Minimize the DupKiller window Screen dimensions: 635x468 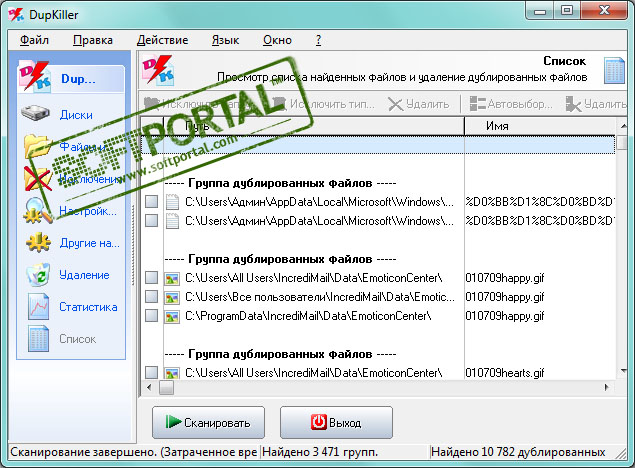click(540, 11)
